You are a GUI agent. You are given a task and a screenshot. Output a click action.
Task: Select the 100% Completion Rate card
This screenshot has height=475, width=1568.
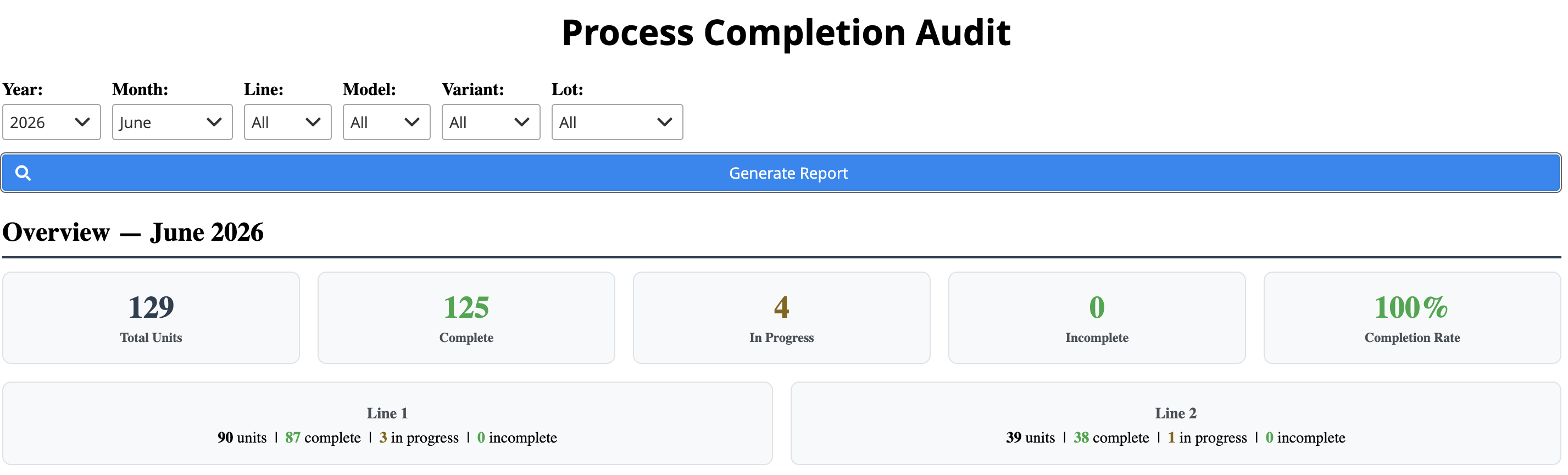coord(1412,318)
